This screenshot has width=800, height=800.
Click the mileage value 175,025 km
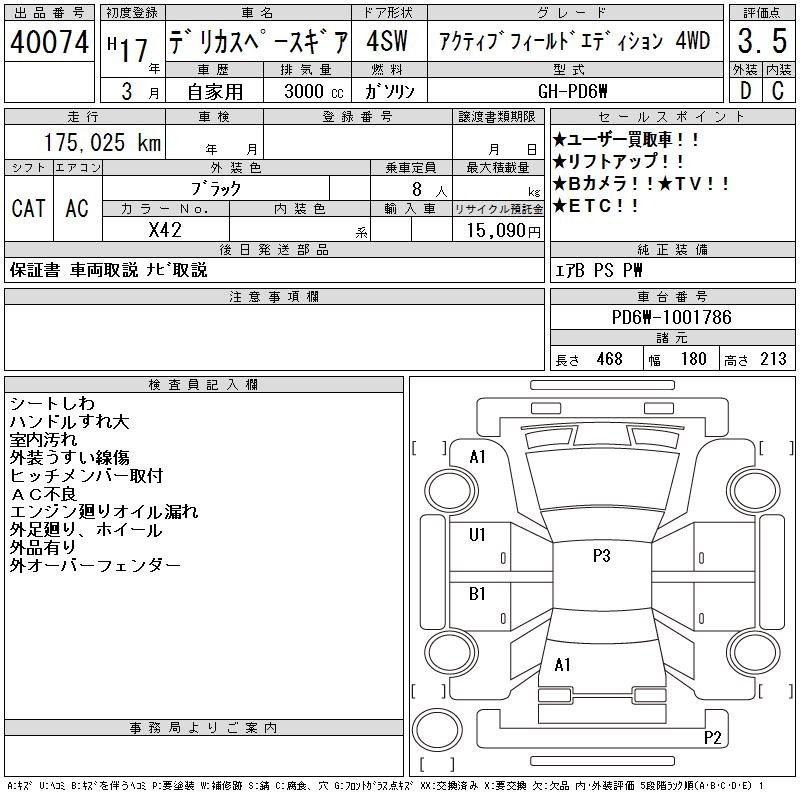click(x=103, y=143)
